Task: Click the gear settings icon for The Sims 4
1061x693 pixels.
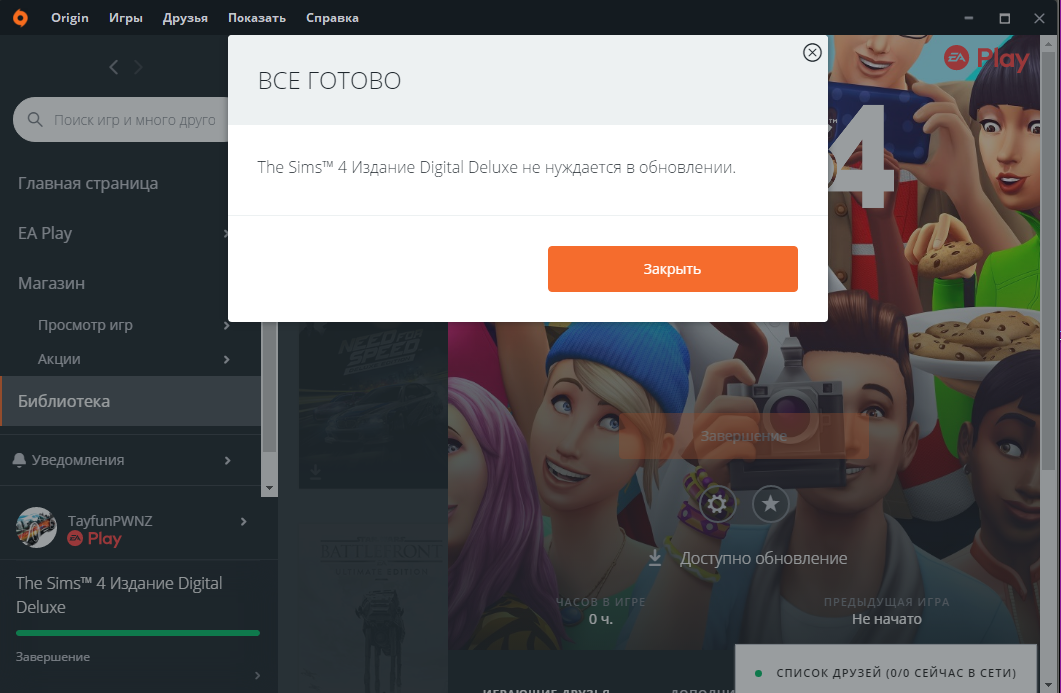Action: coord(717,504)
